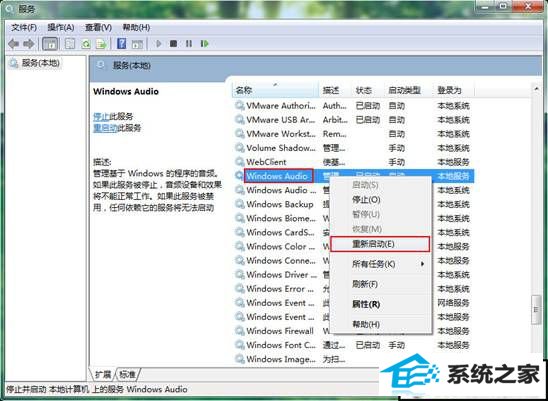Screen dimensions: 548x401
Task: Click the Forward arrow toolbar icon
Action: [29, 44]
